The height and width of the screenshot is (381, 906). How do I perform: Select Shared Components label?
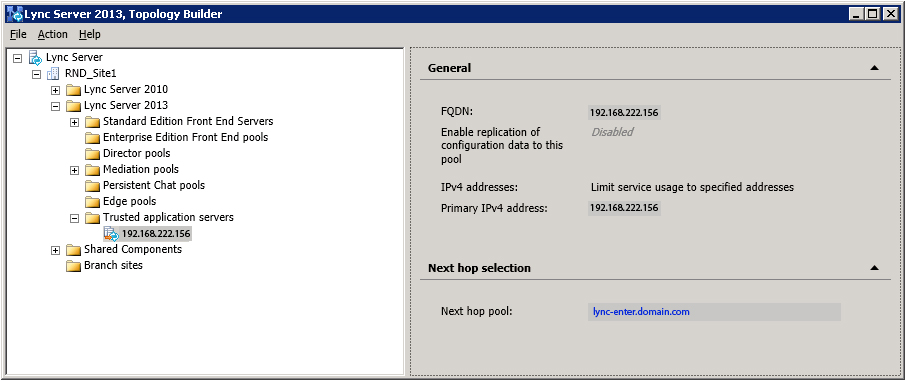tap(133, 249)
